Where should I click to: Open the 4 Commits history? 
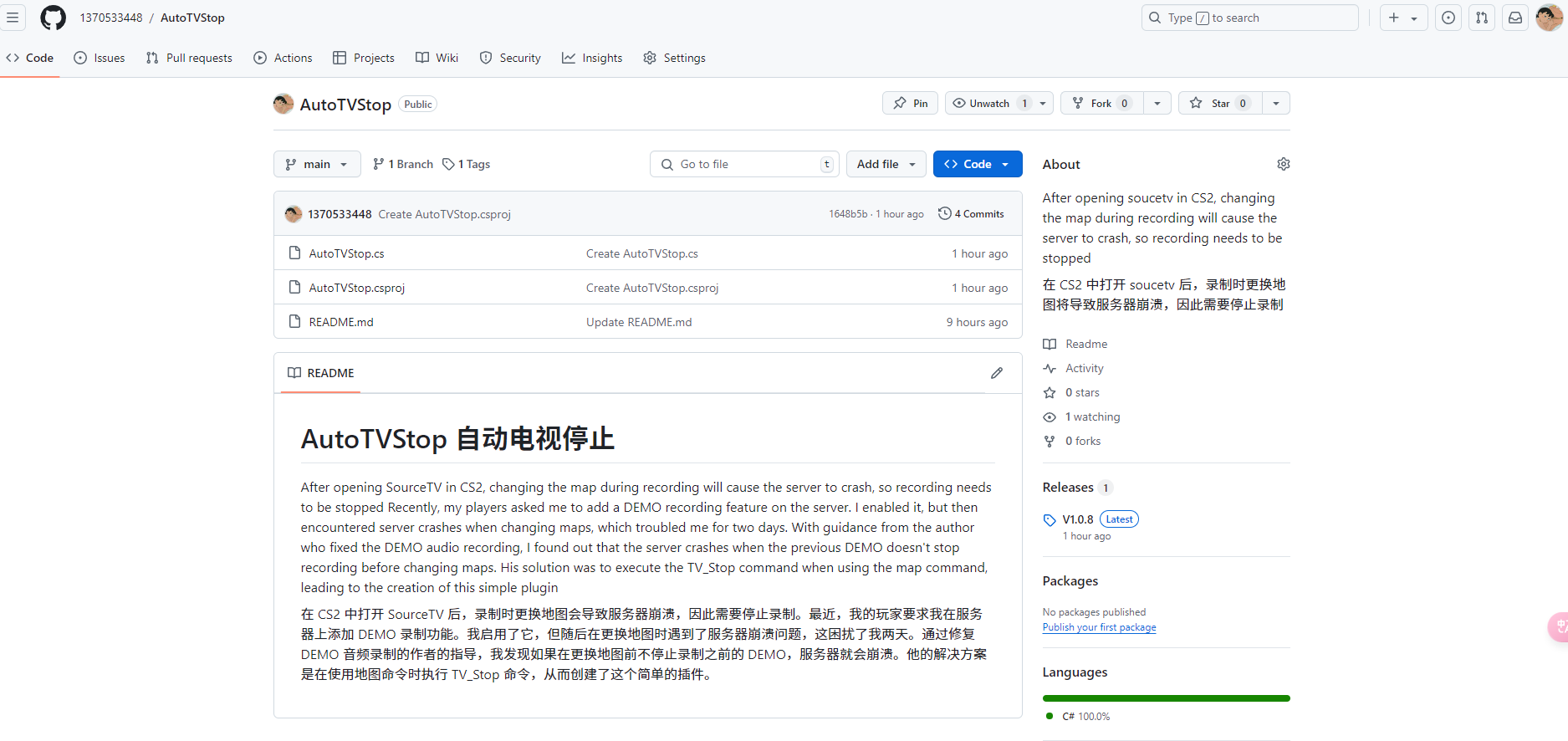971,213
